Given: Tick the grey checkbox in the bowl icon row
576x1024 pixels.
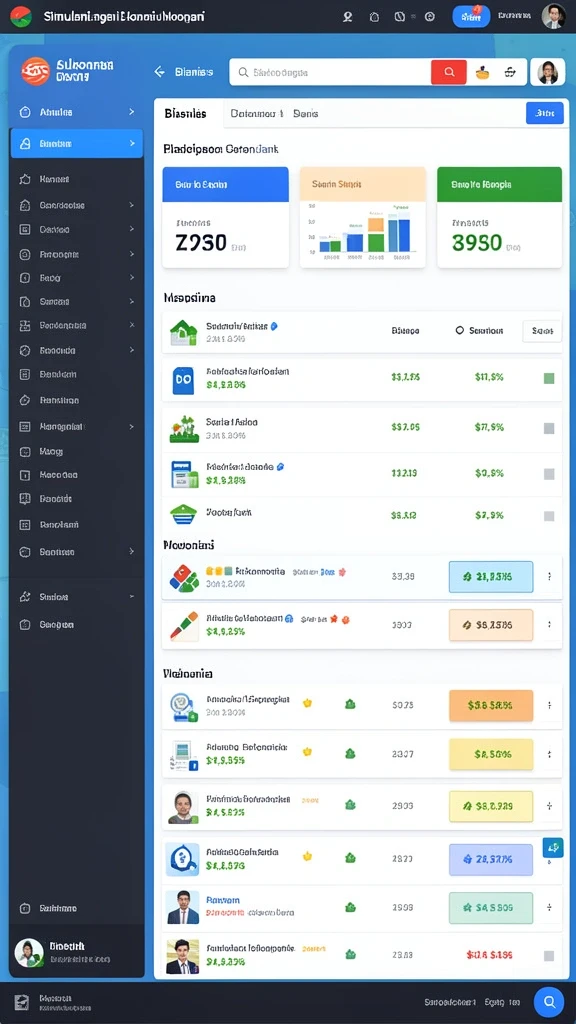Looking at the screenshot, I should tap(549, 516).
